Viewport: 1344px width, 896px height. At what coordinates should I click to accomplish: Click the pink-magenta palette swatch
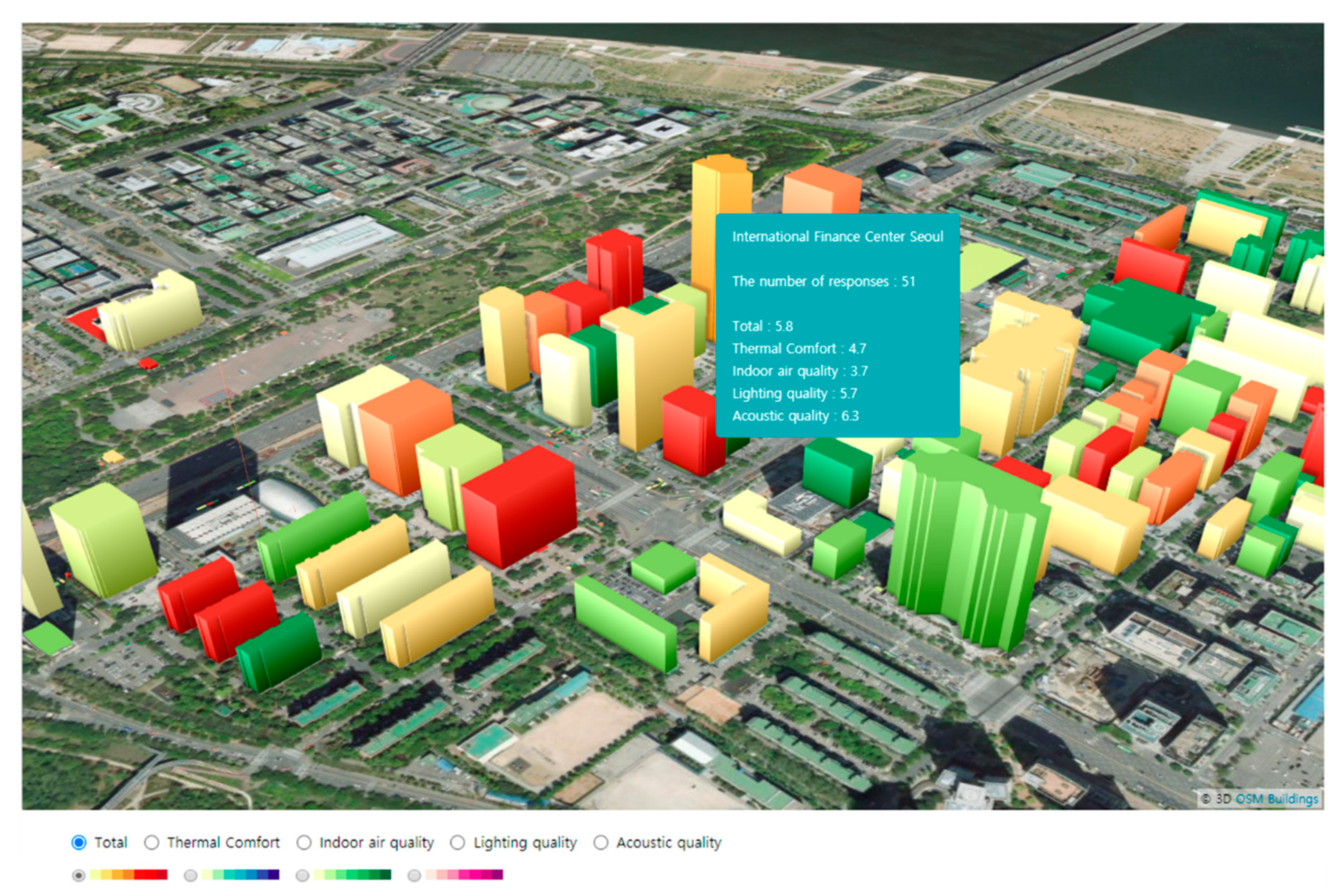[x=464, y=875]
